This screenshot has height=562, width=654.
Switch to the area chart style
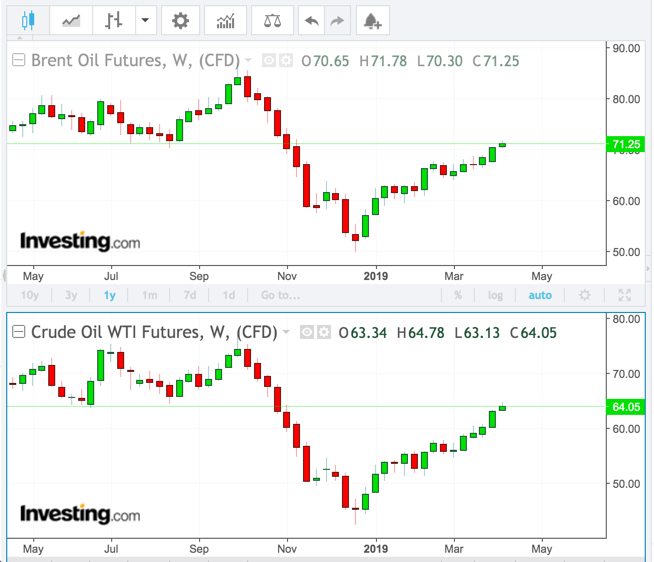click(71, 20)
